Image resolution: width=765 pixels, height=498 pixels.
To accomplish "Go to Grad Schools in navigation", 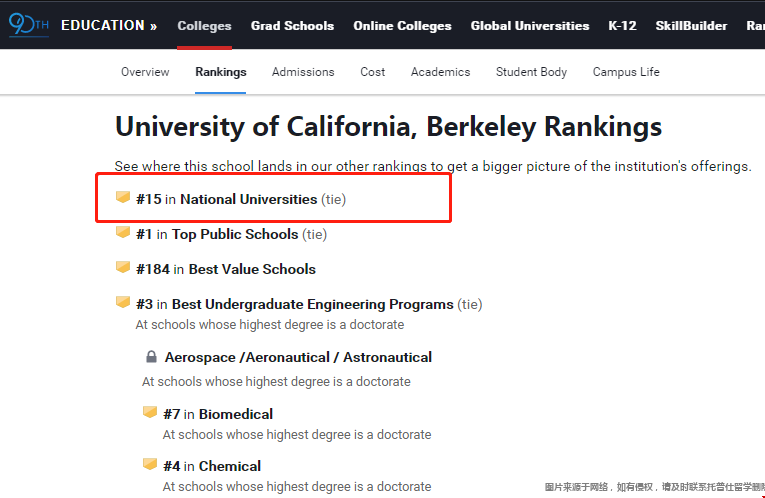I will tap(292, 26).
